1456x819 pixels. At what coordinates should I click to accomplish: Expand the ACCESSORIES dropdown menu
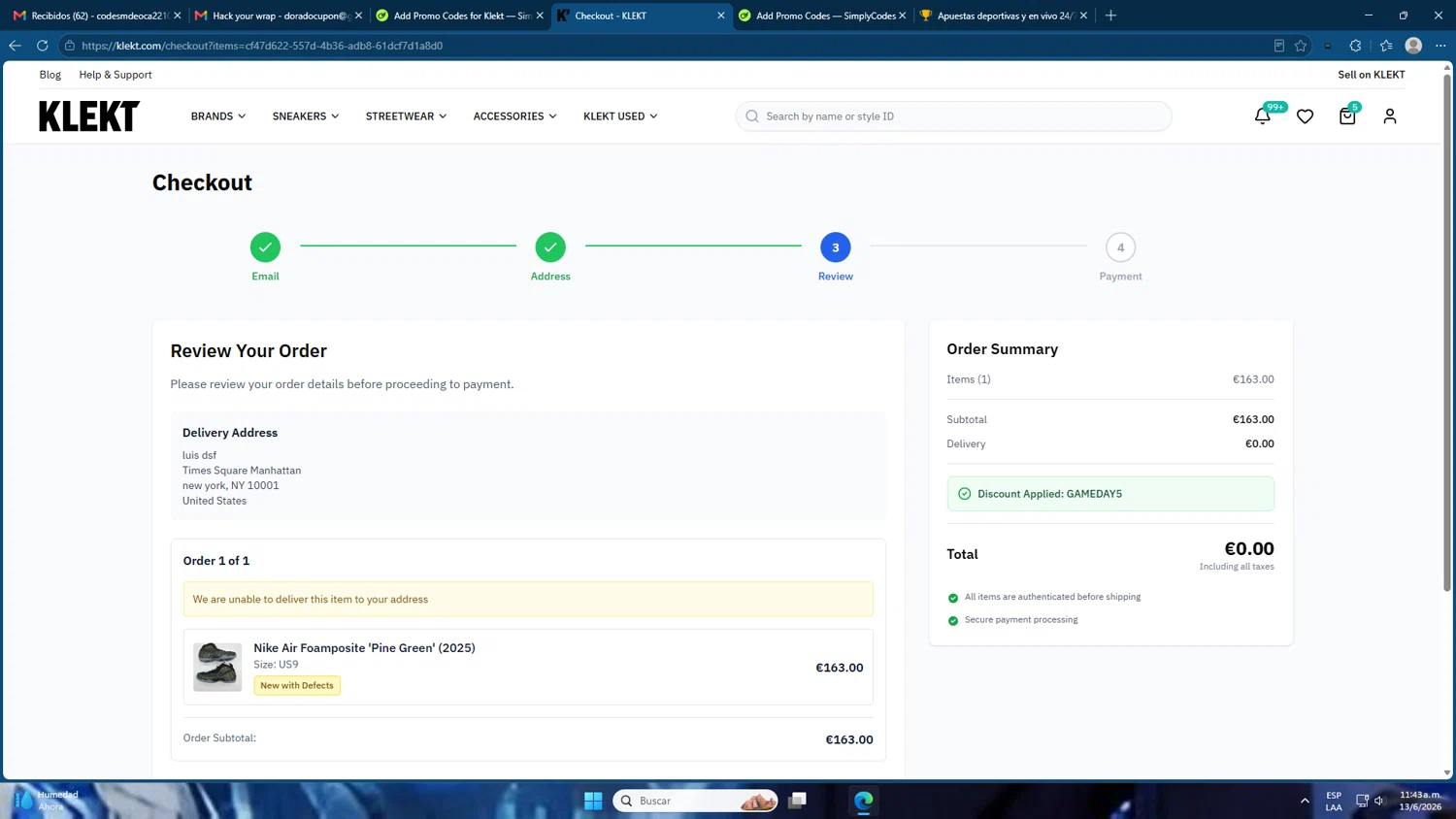(x=514, y=116)
